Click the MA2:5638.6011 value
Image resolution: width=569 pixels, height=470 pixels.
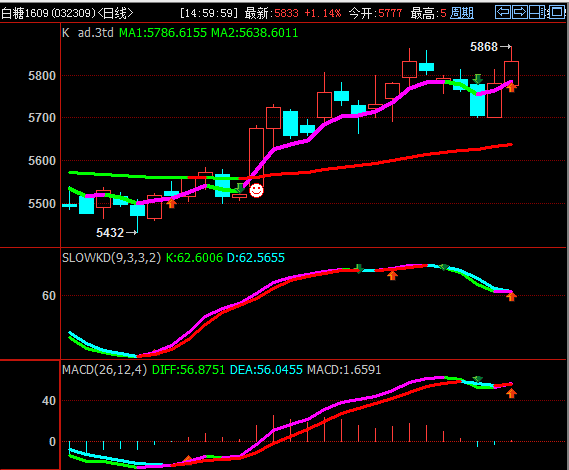254,33
